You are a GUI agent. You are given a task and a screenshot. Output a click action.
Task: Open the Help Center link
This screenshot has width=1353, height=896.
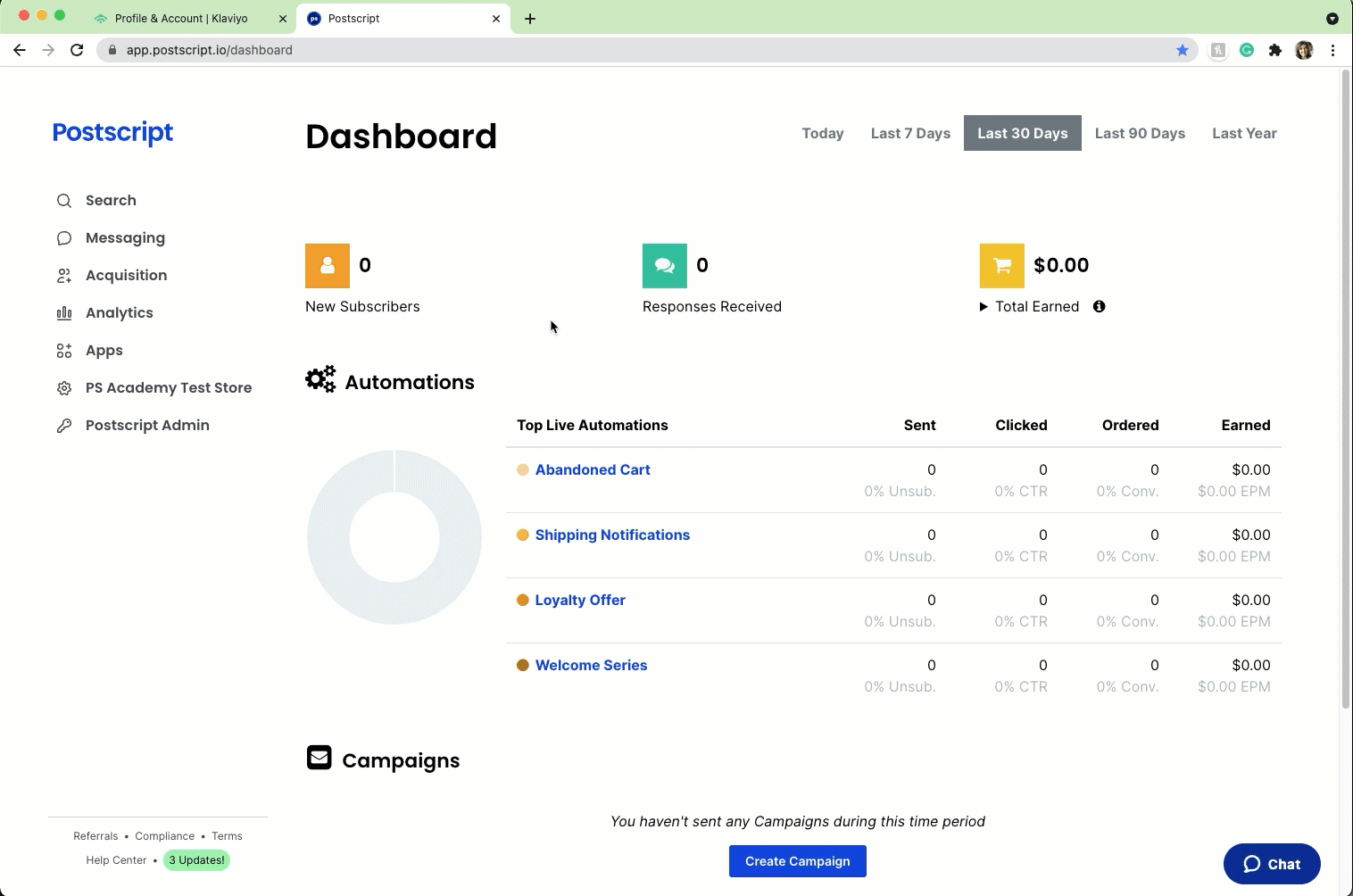116,860
